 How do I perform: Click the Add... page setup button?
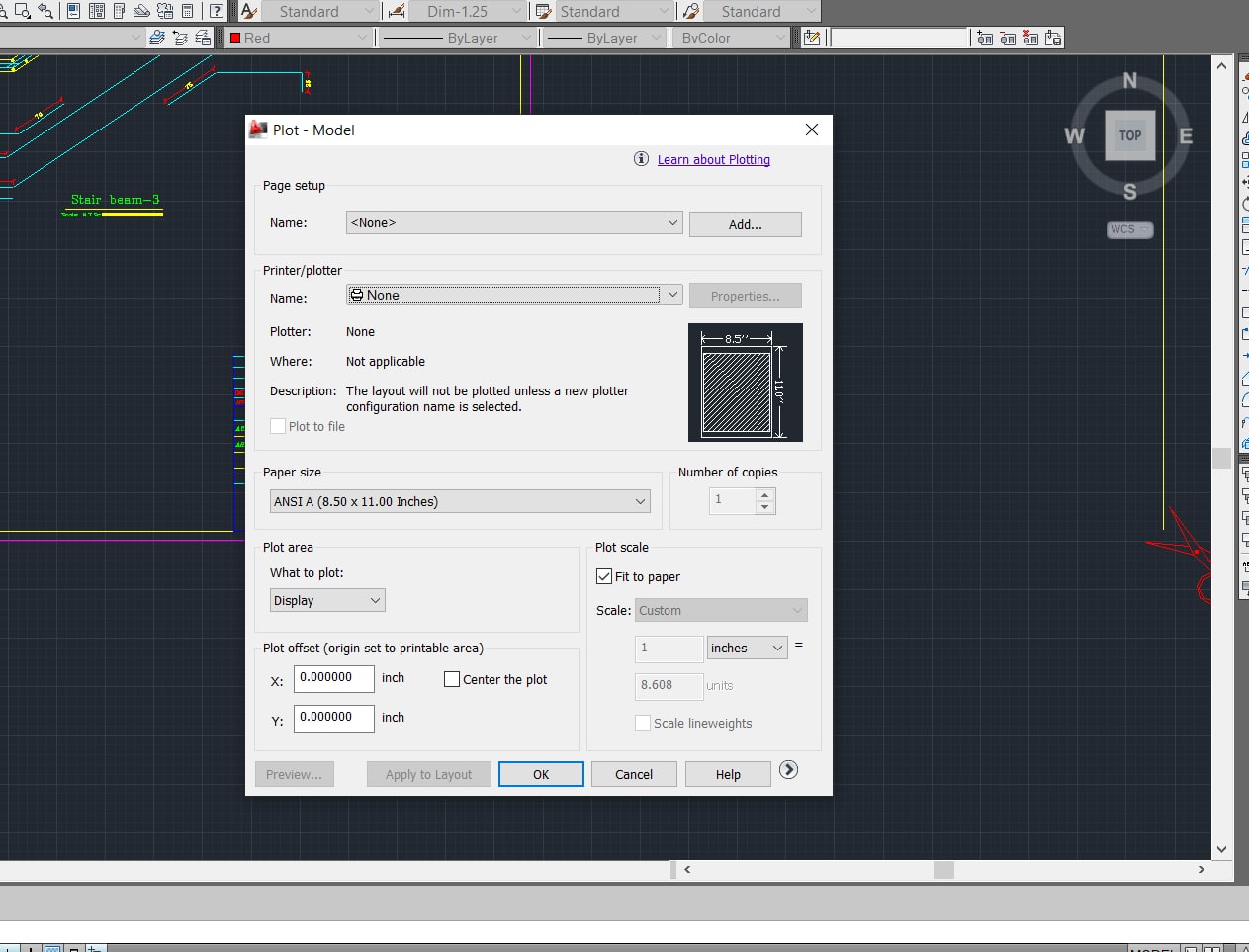[x=745, y=224]
